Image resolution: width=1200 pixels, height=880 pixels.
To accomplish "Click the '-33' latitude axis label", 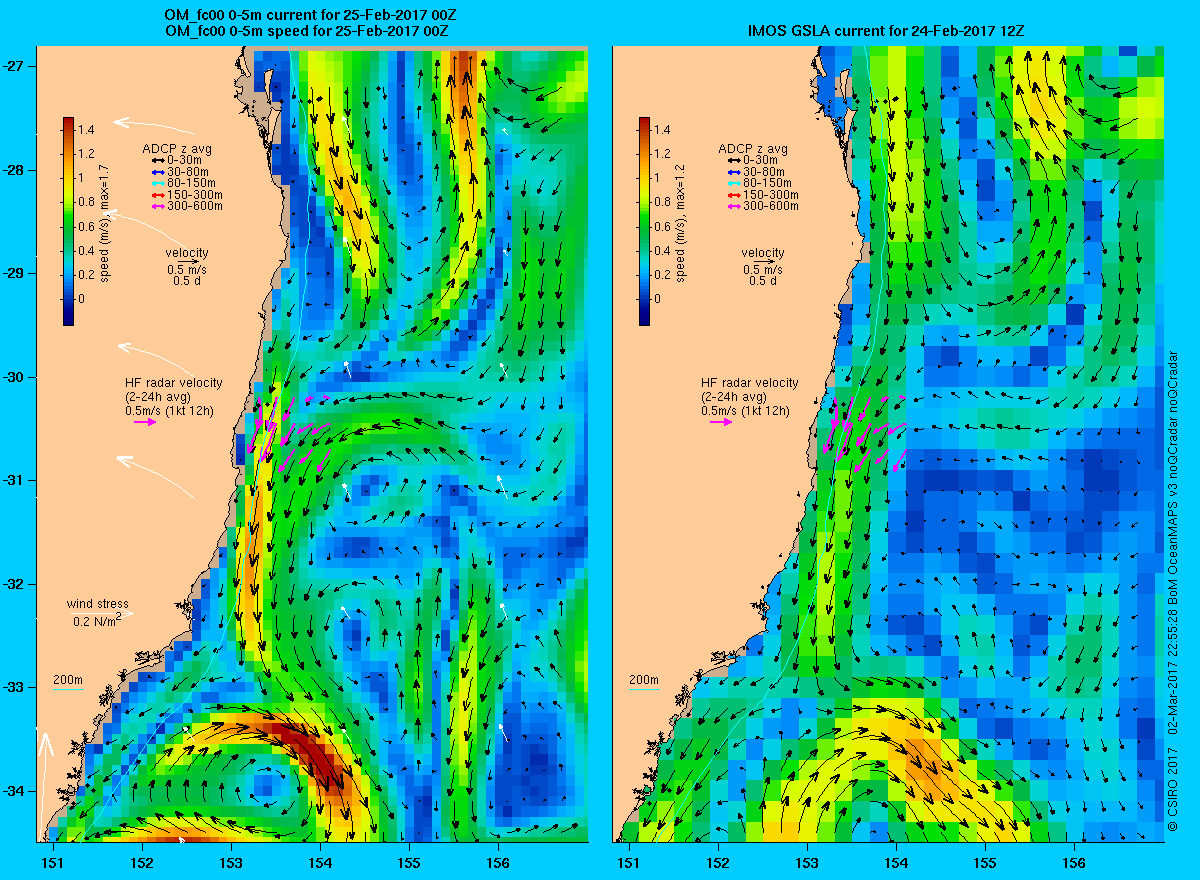I will [x=15, y=688].
